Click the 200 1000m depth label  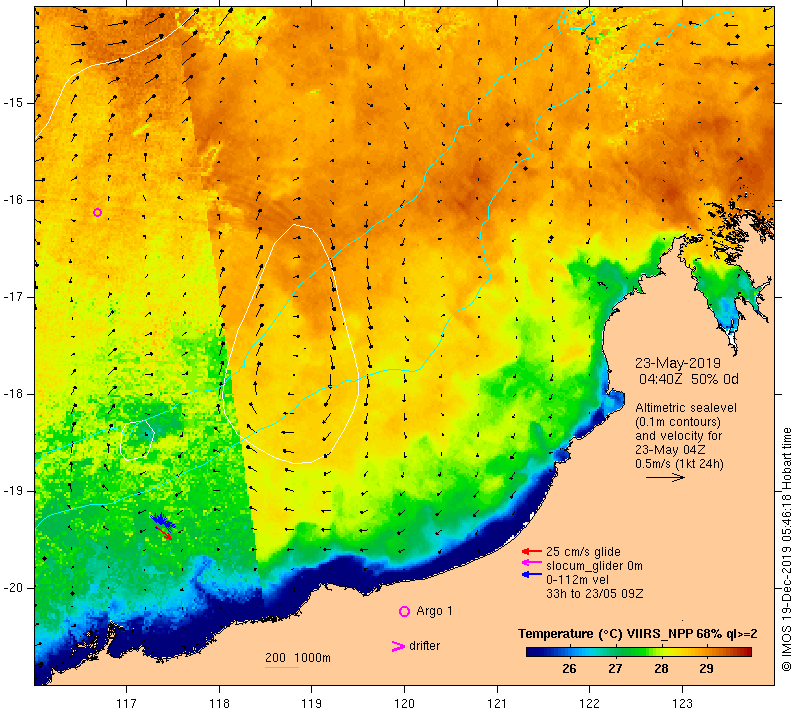[298, 657]
